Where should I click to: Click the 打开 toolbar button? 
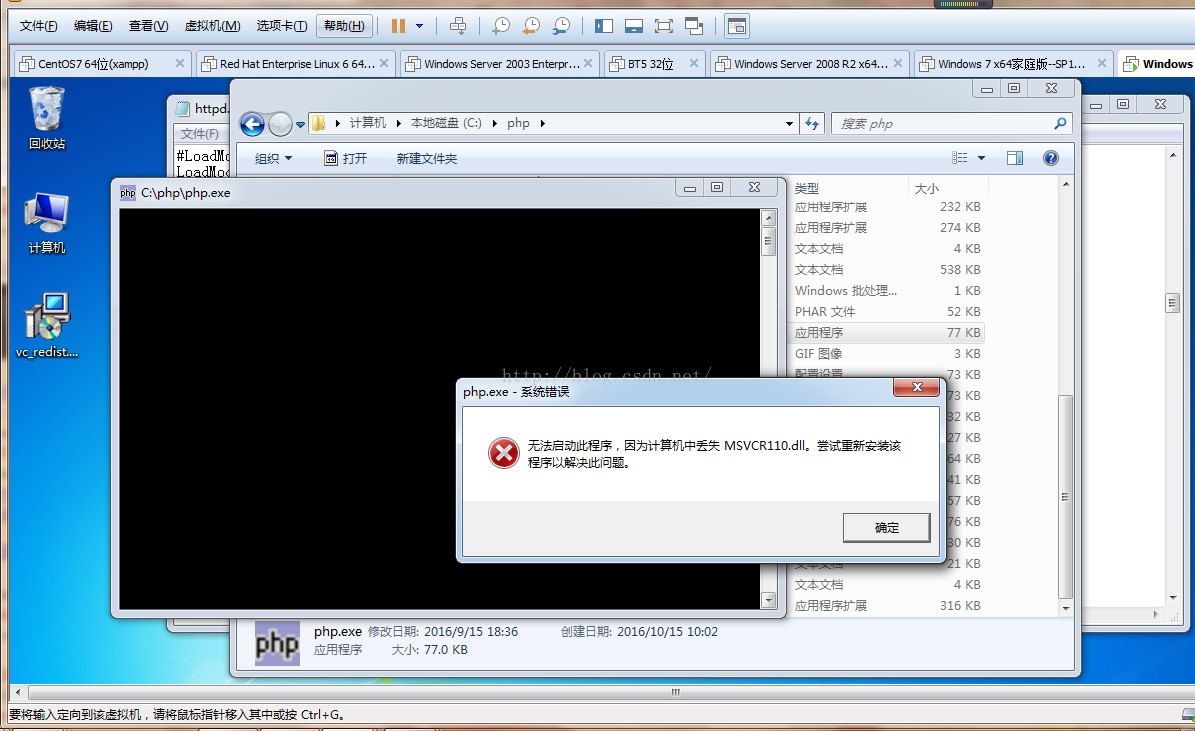tap(346, 159)
